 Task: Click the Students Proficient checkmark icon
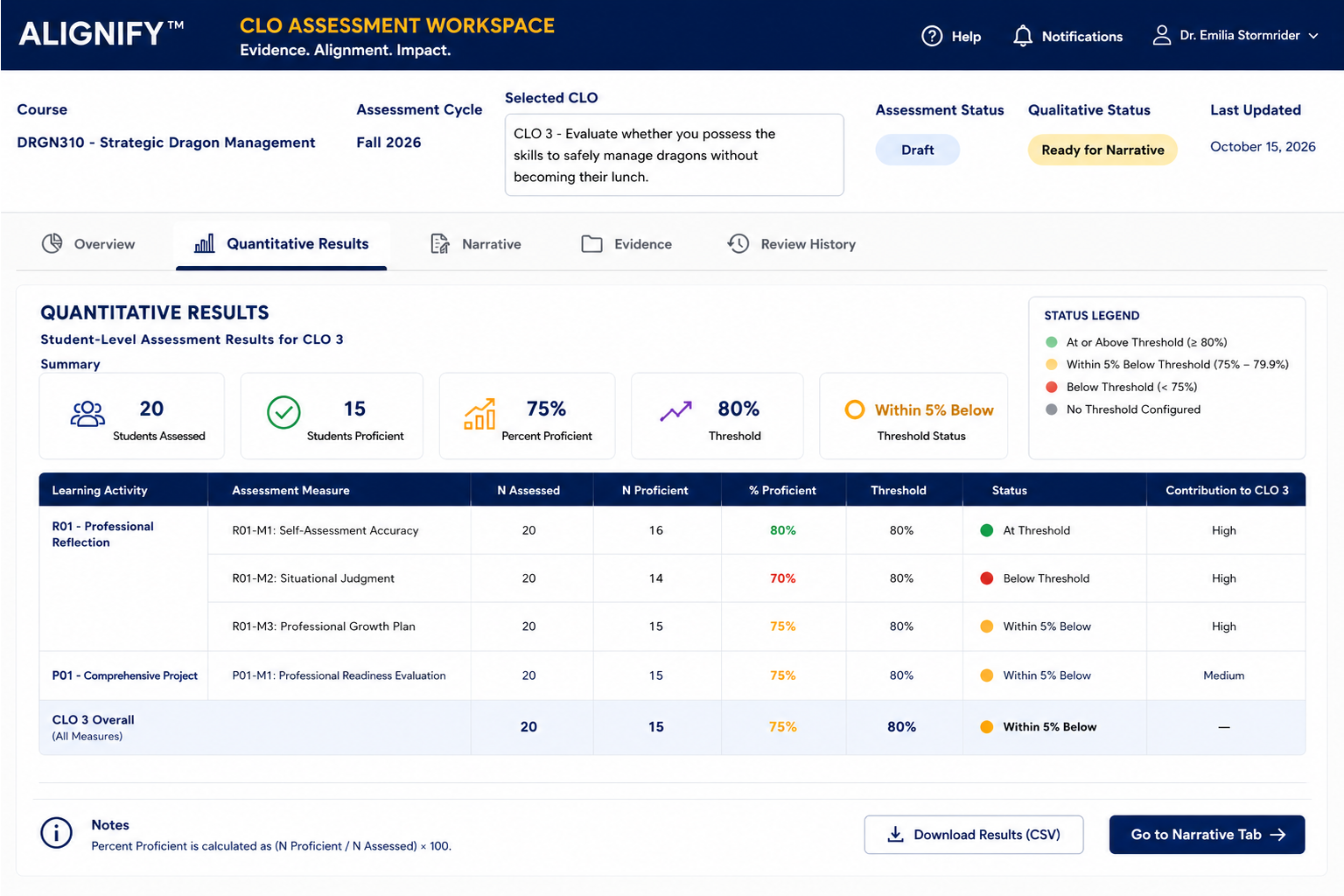(x=283, y=412)
